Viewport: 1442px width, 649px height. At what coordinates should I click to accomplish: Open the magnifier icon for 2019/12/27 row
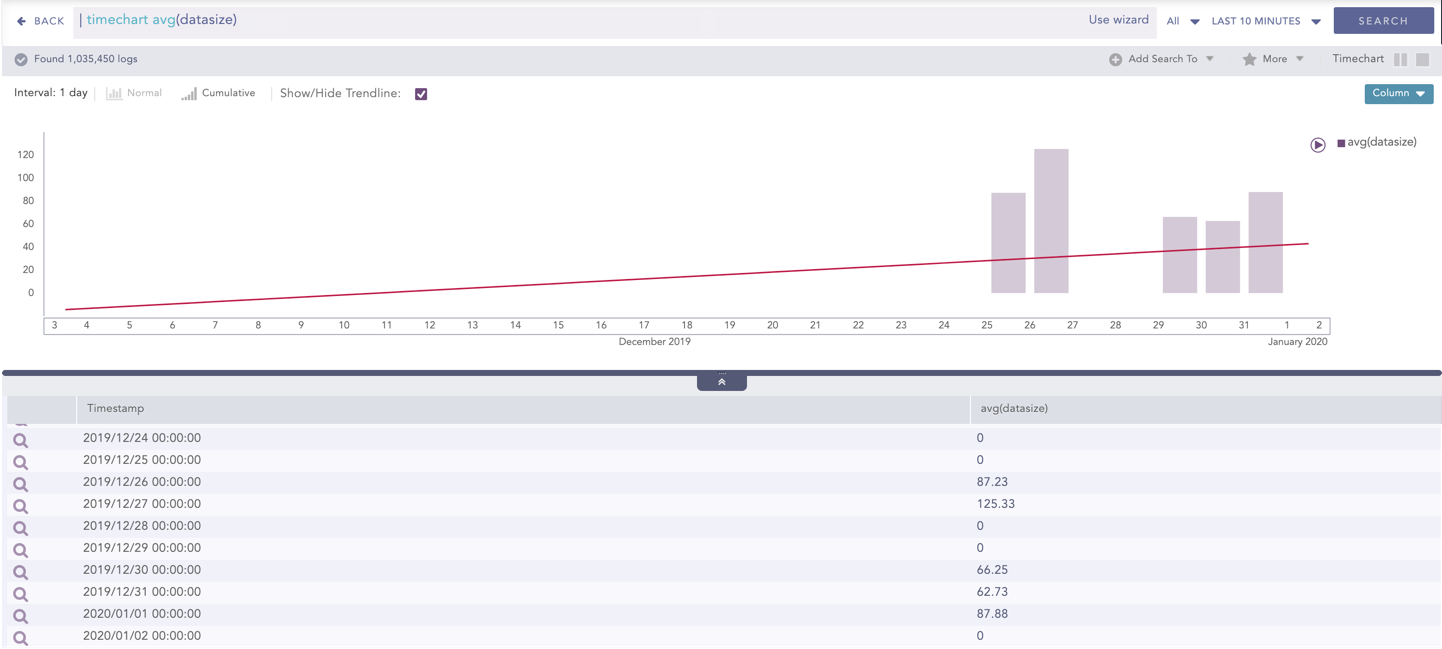(x=20, y=505)
